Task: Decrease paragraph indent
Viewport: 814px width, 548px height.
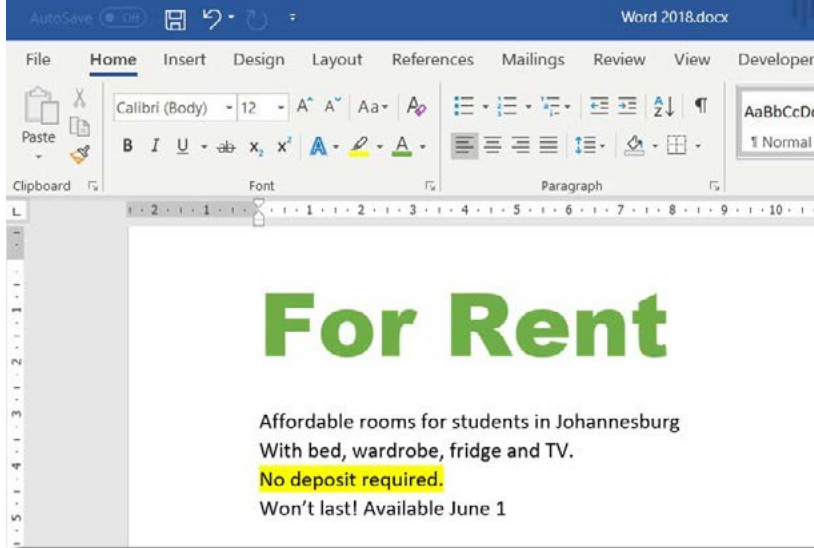Action: [599, 106]
